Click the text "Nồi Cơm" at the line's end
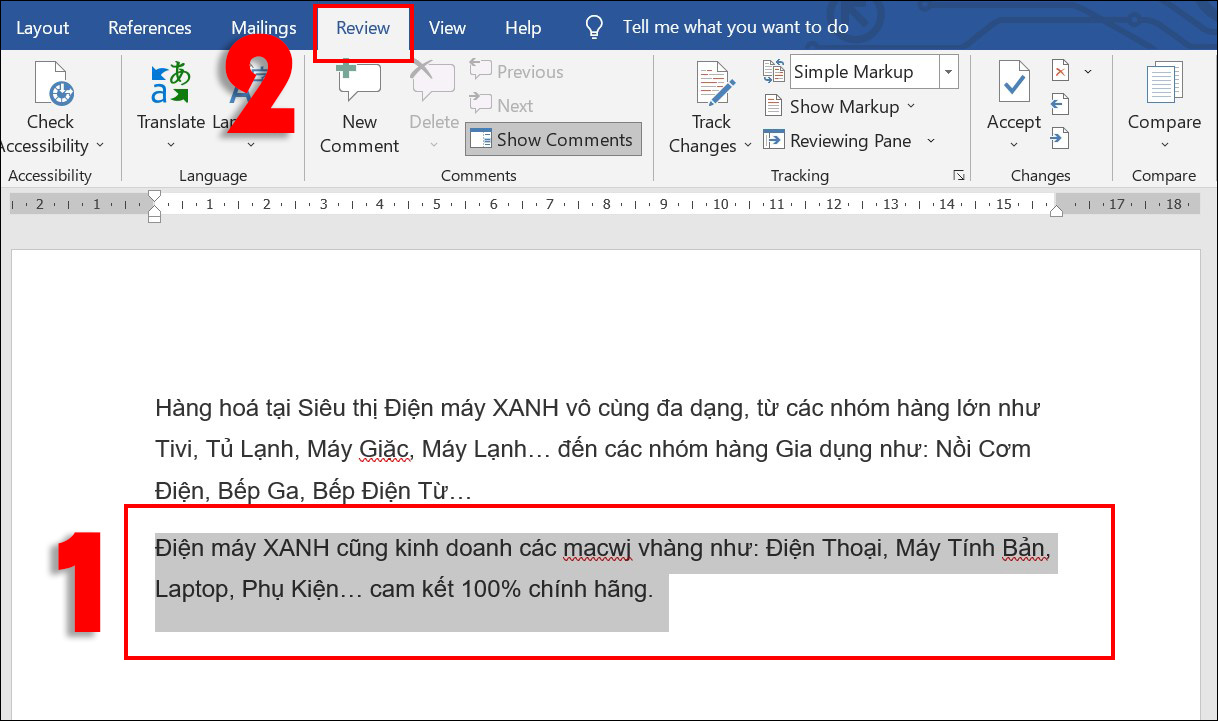Viewport: 1218px width, 721px height. (984, 449)
